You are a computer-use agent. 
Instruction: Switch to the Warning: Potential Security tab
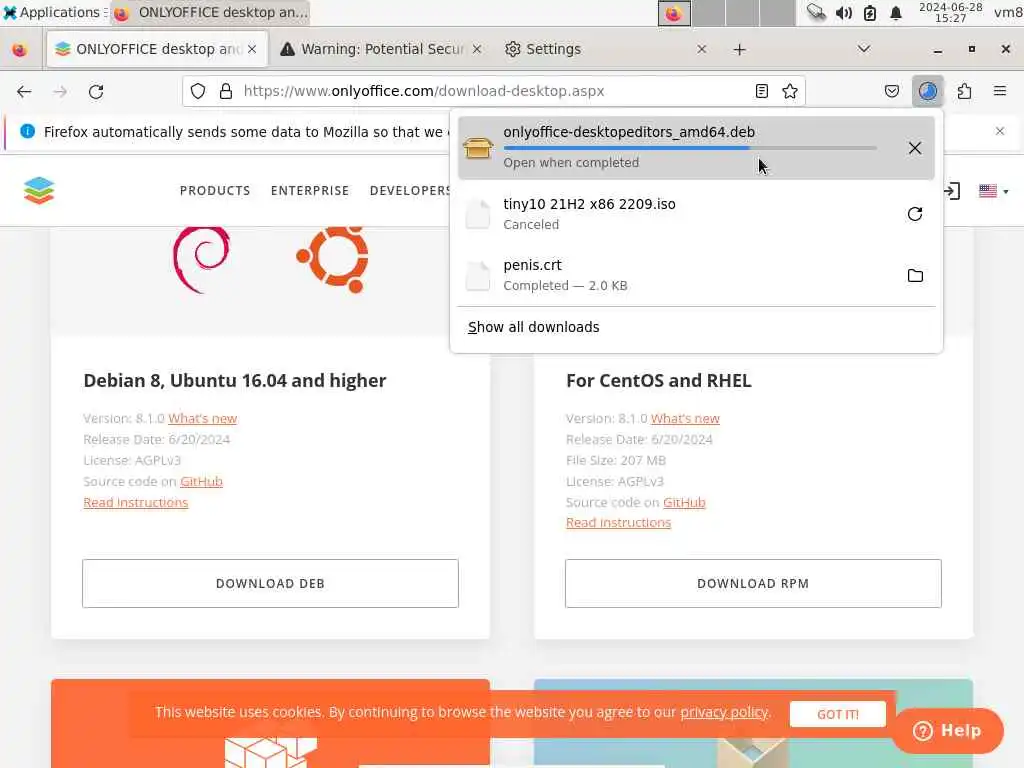pyautogui.click(x=382, y=50)
